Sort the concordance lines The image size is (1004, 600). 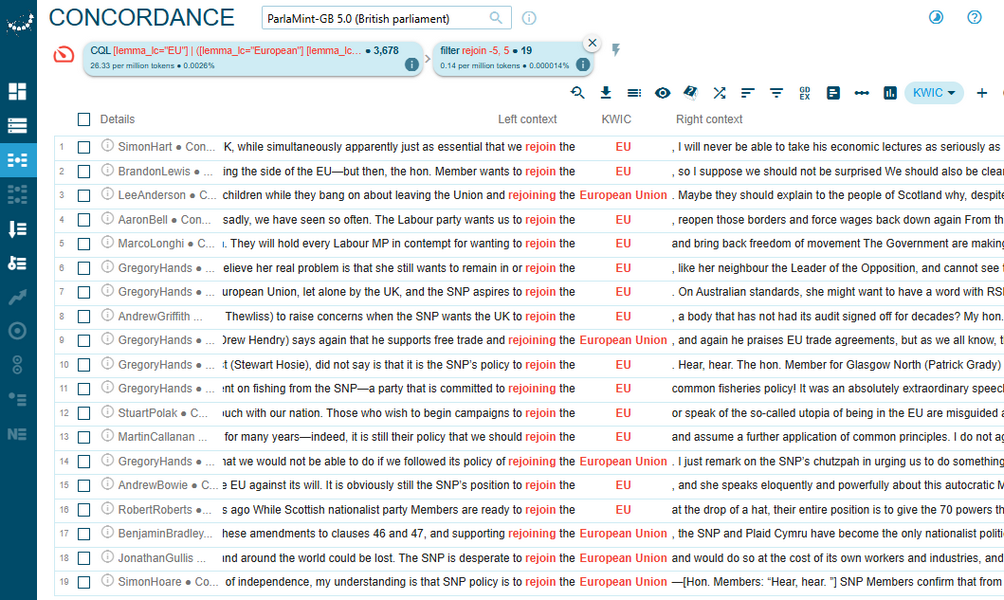(747, 92)
